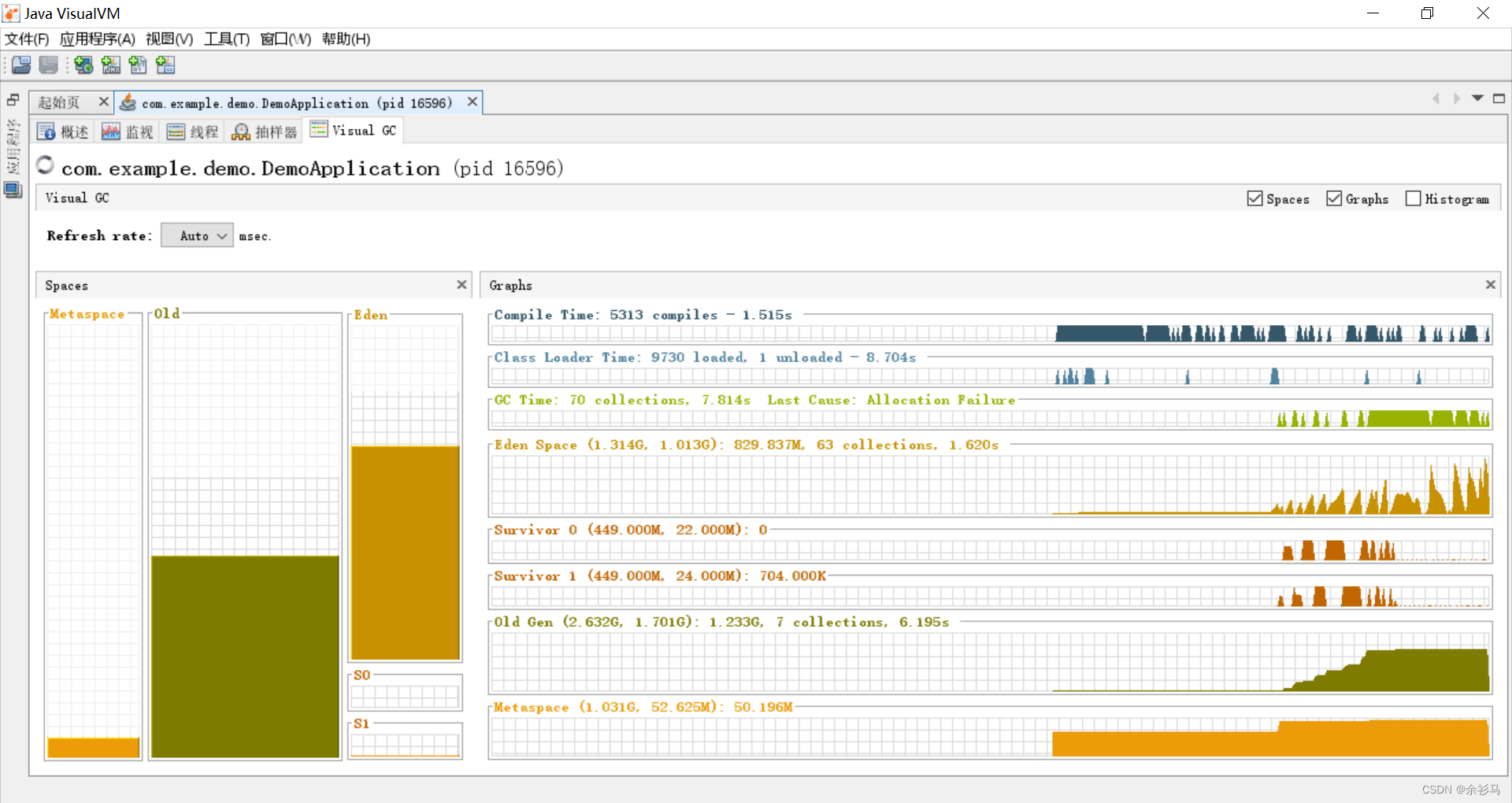This screenshot has height=803, width=1512.
Task: Select the Add Remote Host toolbar icon
Action: pos(83,65)
